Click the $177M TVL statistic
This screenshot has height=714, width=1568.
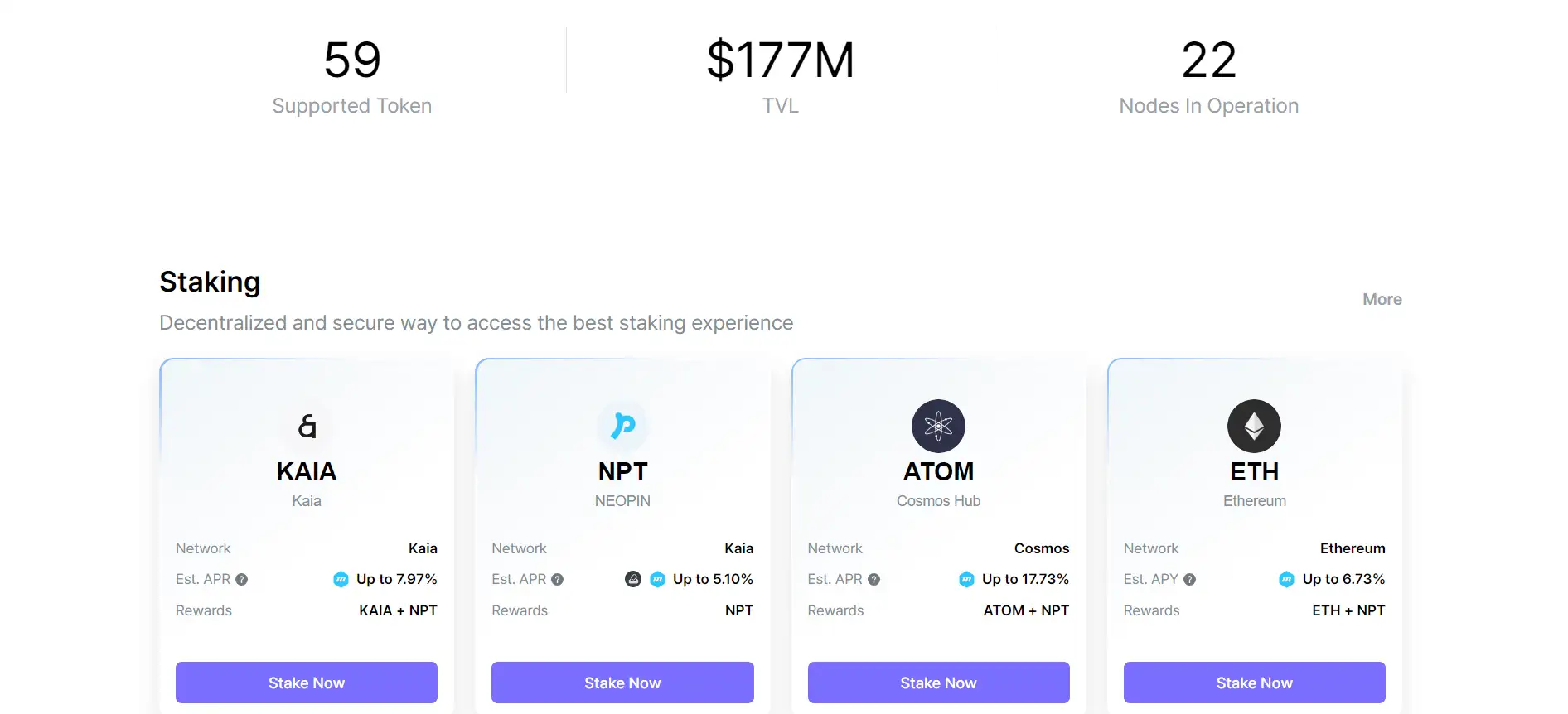(x=780, y=61)
